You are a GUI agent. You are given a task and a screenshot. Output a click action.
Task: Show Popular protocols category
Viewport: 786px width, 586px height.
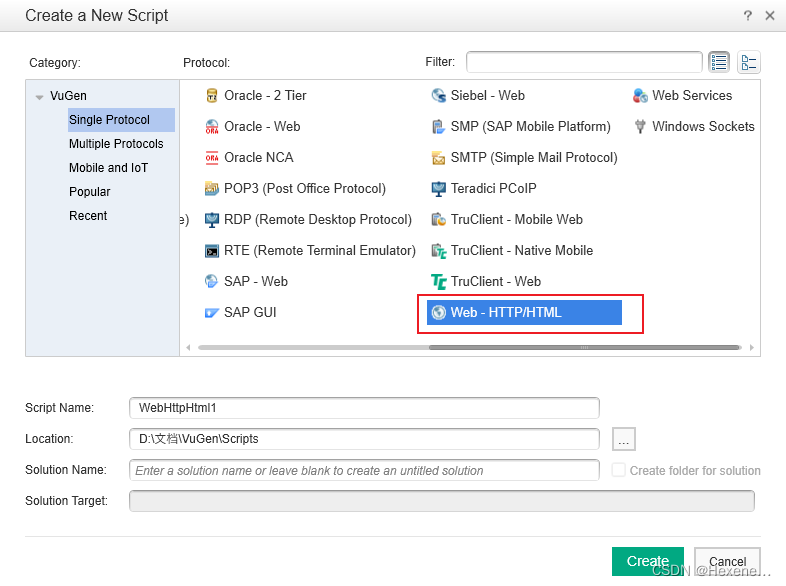click(x=90, y=192)
